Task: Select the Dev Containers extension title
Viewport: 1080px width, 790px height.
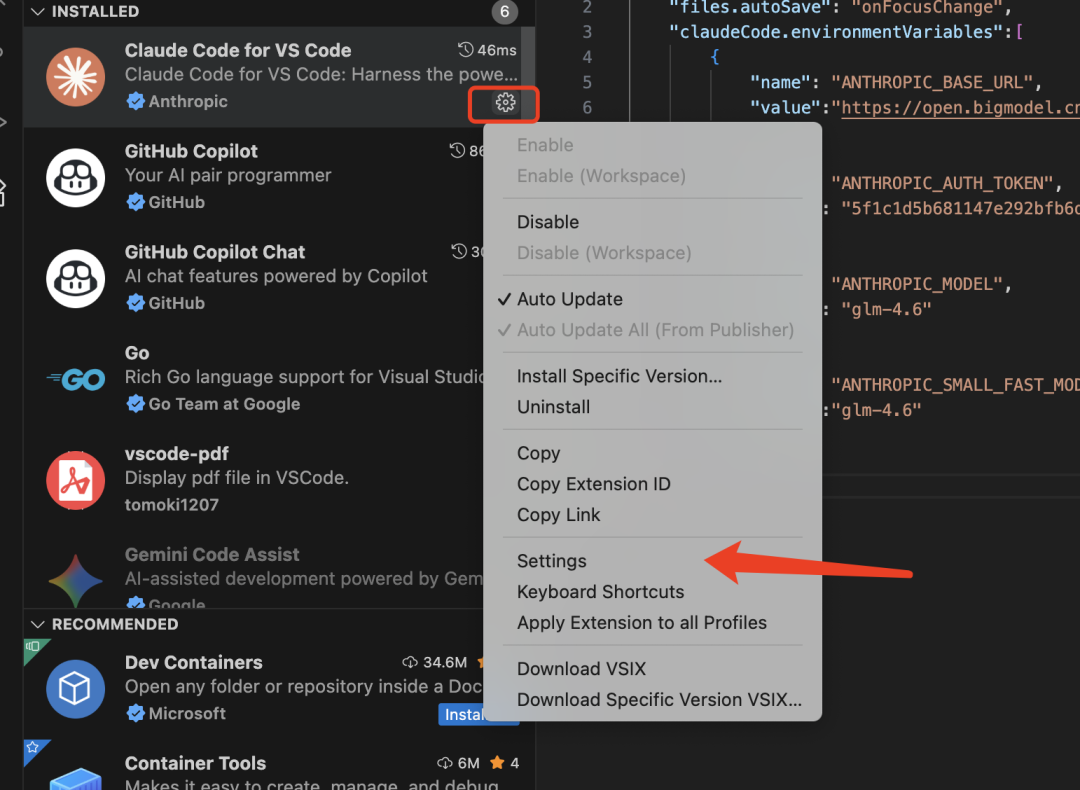Action: tap(194, 663)
